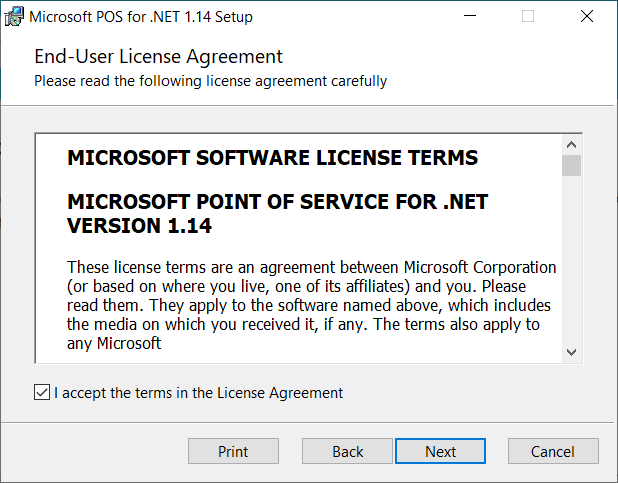Minimize the POS for .NET Setup window
The image size is (618, 483).
(471, 17)
